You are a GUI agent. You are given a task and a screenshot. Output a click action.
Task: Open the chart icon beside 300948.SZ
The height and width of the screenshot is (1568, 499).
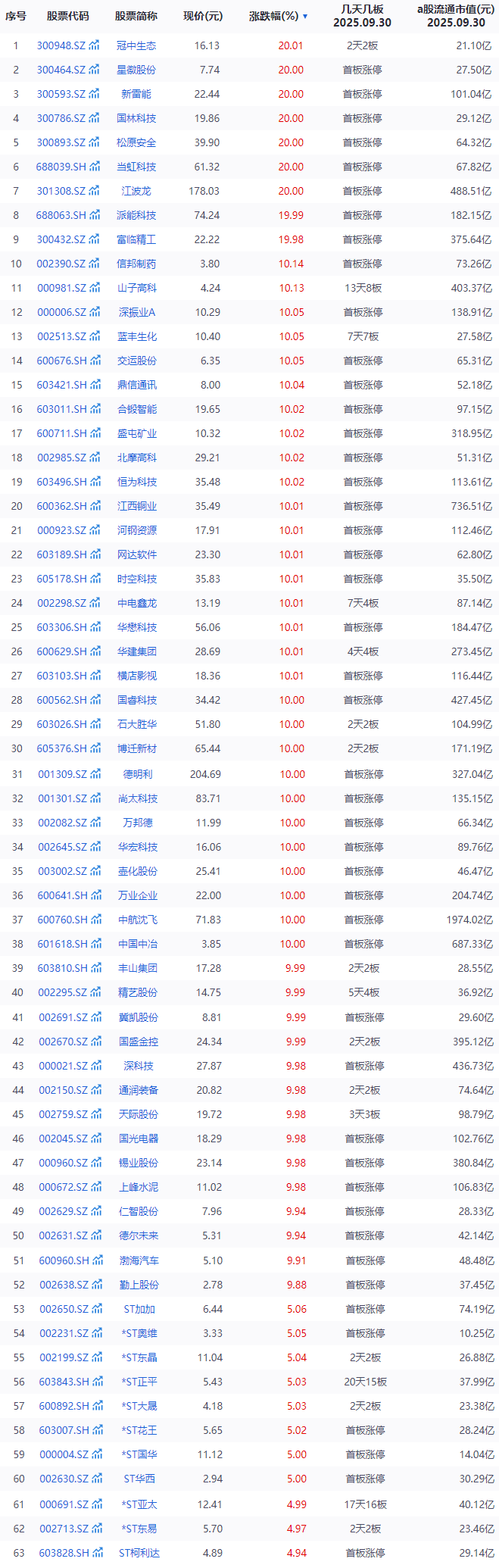click(x=94, y=45)
